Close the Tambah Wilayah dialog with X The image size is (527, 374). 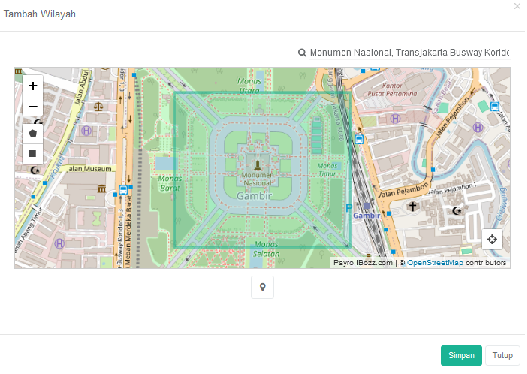[517, 6]
